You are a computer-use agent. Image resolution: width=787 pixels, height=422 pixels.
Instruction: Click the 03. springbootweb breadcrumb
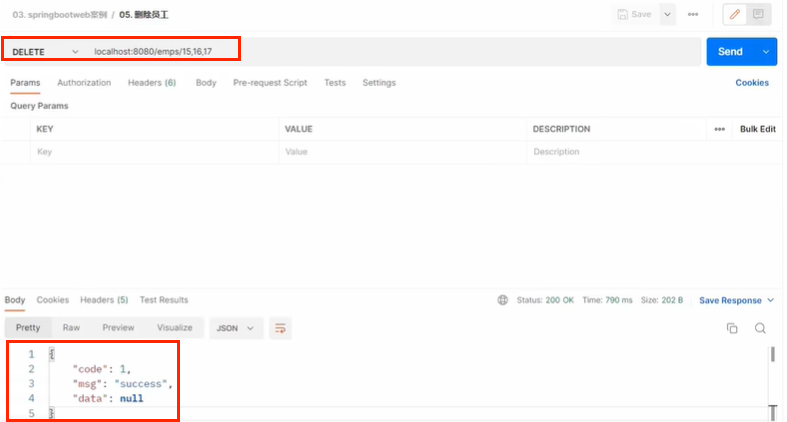[60, 15]
